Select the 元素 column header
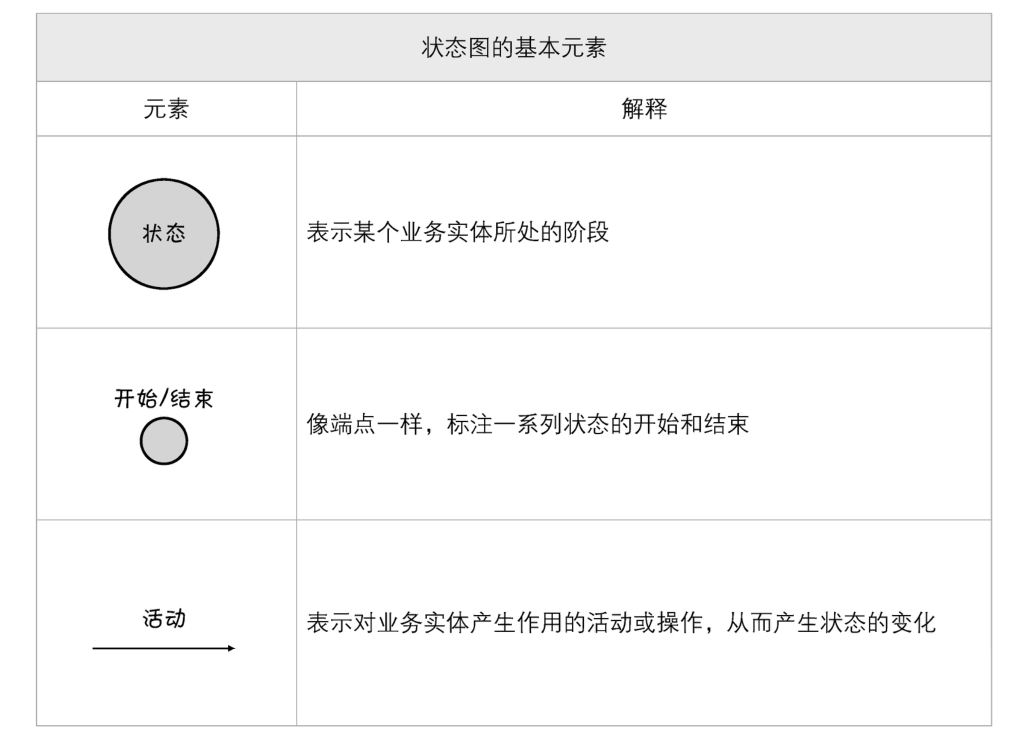This screenshot has width=1022, height=743. coord(166,109)
